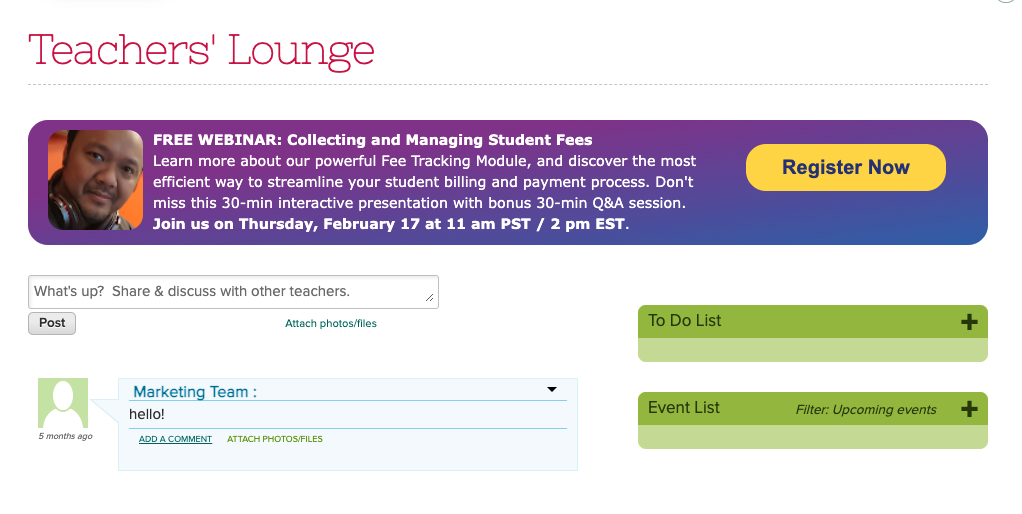Click the Post button
This screenshot has height=514, width=1022.
pyautogui.click(x=52, y=323)
